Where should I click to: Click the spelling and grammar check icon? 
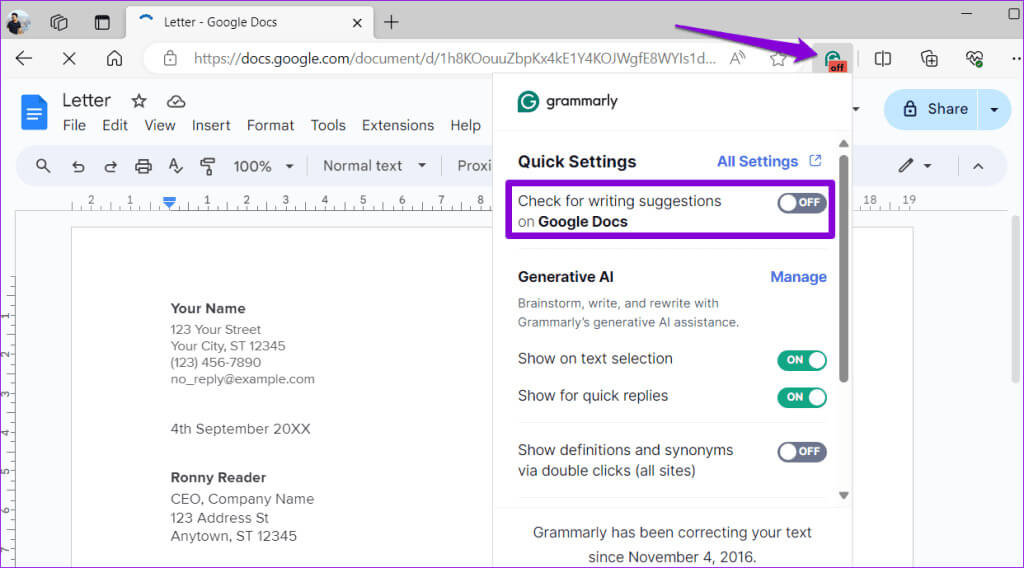(x=176, y=166)
